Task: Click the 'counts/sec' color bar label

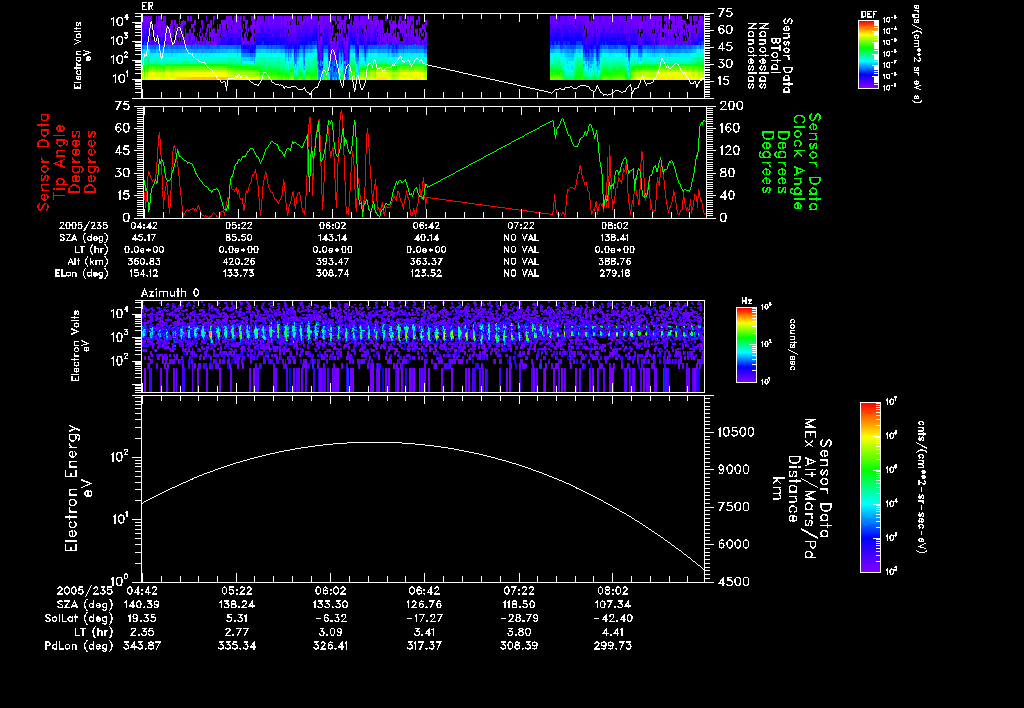Action: pyautogui.click(x=792, y=344)
